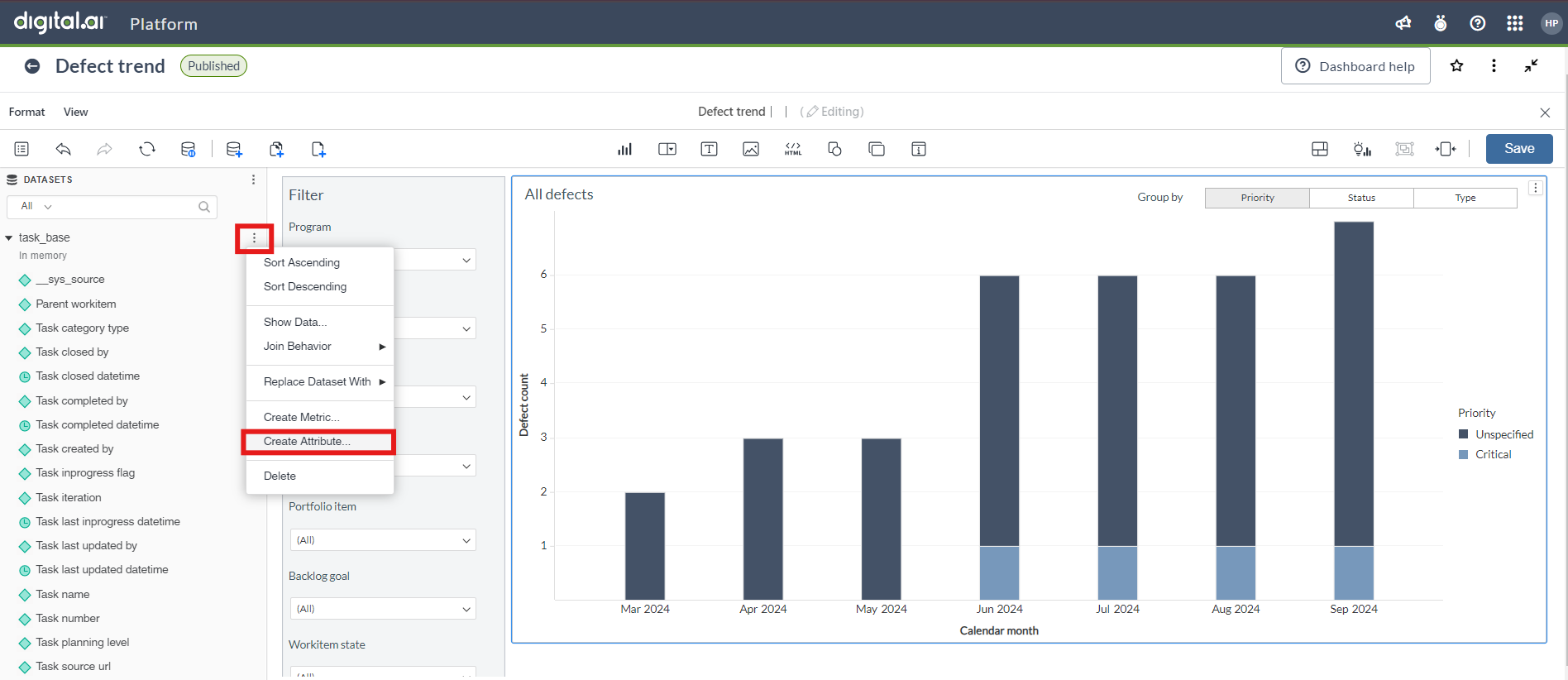Collapse the task_base dataset tree
The image size is (1568, 680).
tap(9, 237)
